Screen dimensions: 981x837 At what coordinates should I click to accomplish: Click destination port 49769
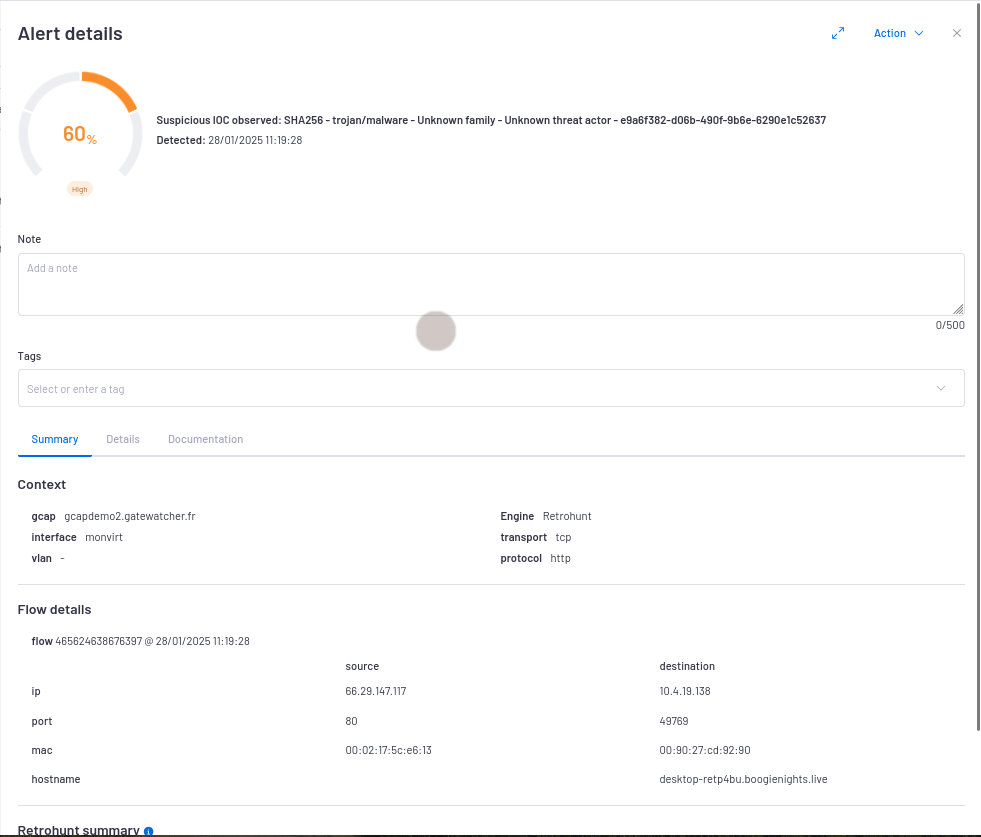[x=673, y=721]
